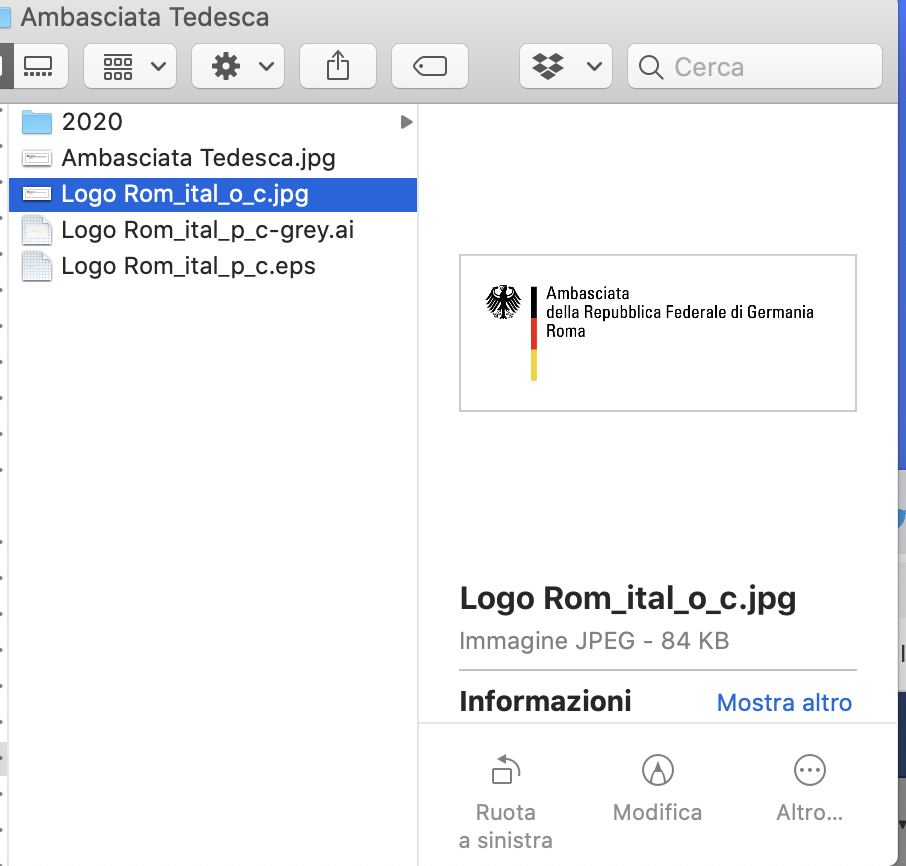This screenshot has height=866, width=906.
Task: Select the 2020 folder
Action: pos(213,122)
